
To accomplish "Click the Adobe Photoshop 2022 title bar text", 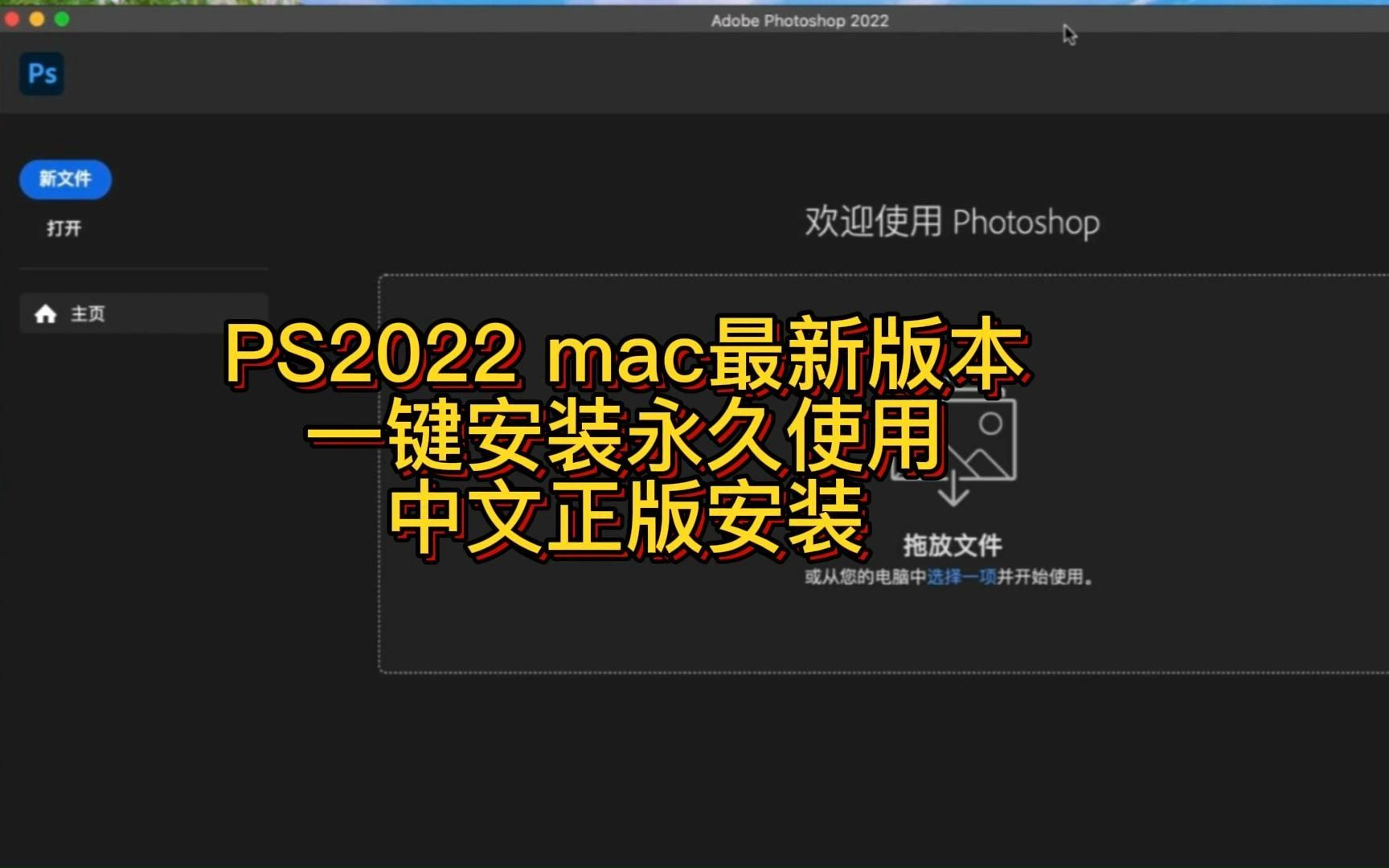I will click(x=798, y=21).
